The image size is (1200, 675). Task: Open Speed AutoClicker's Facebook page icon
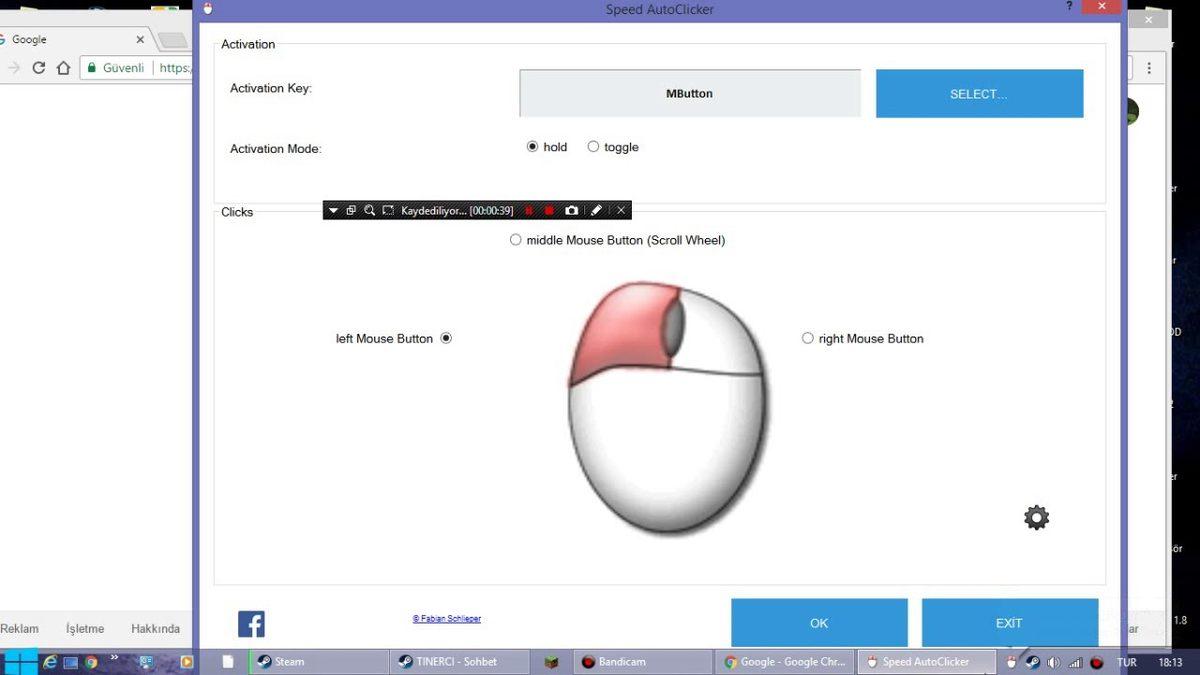(x=251, y=623)
